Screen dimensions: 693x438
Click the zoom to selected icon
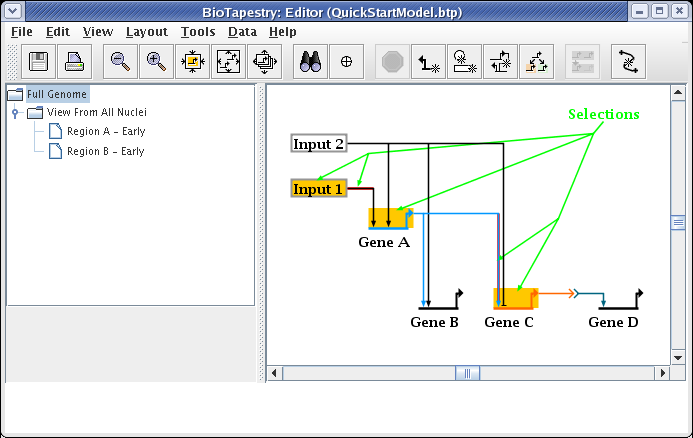coord(192,62)
